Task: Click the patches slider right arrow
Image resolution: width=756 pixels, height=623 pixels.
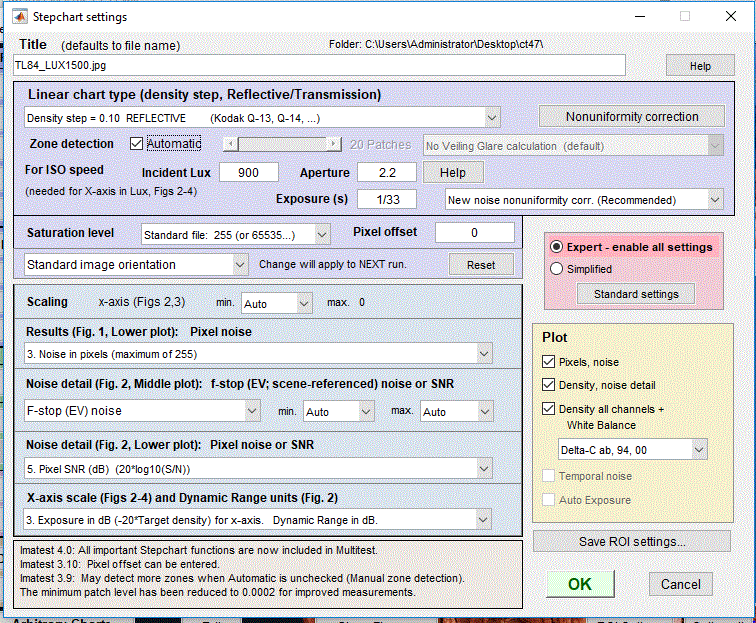Action: (x=334, y=144)
